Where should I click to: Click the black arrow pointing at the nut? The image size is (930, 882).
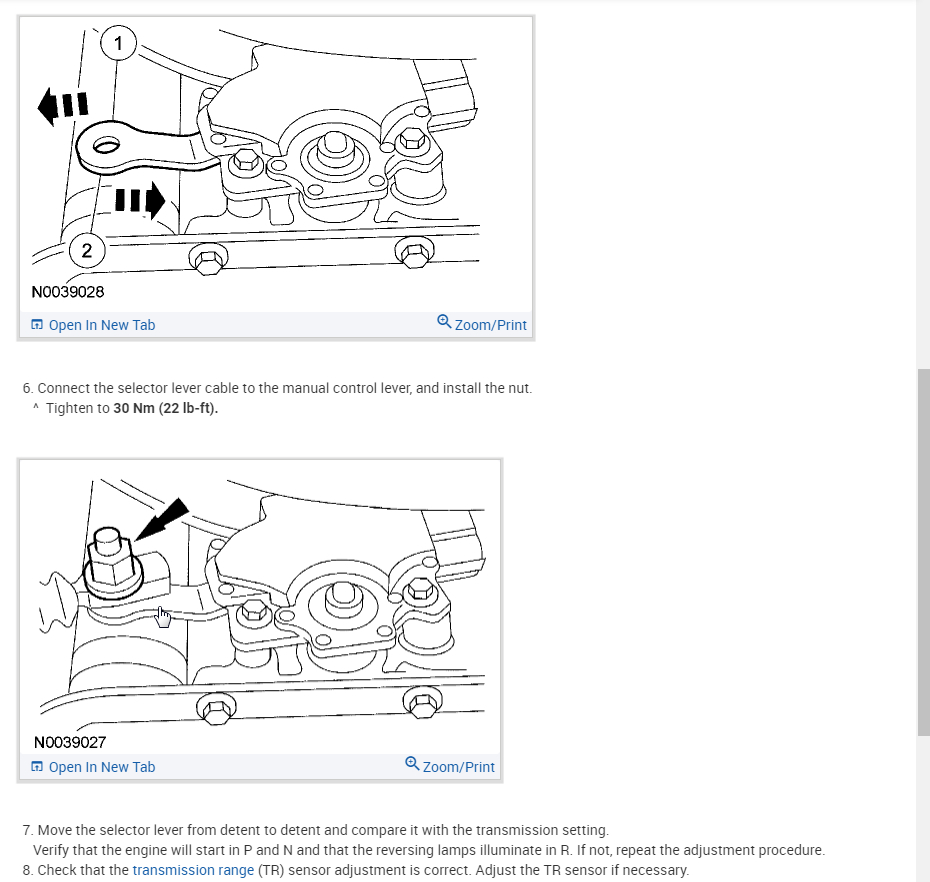tap(162, 520)
